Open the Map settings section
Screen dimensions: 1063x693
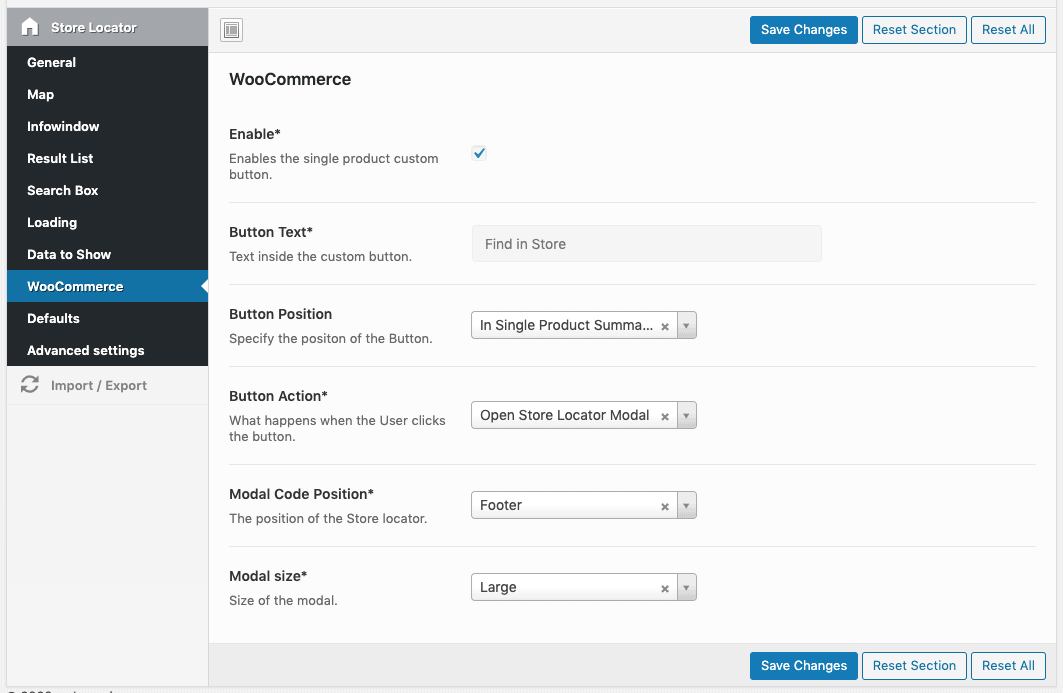point(41,94)
